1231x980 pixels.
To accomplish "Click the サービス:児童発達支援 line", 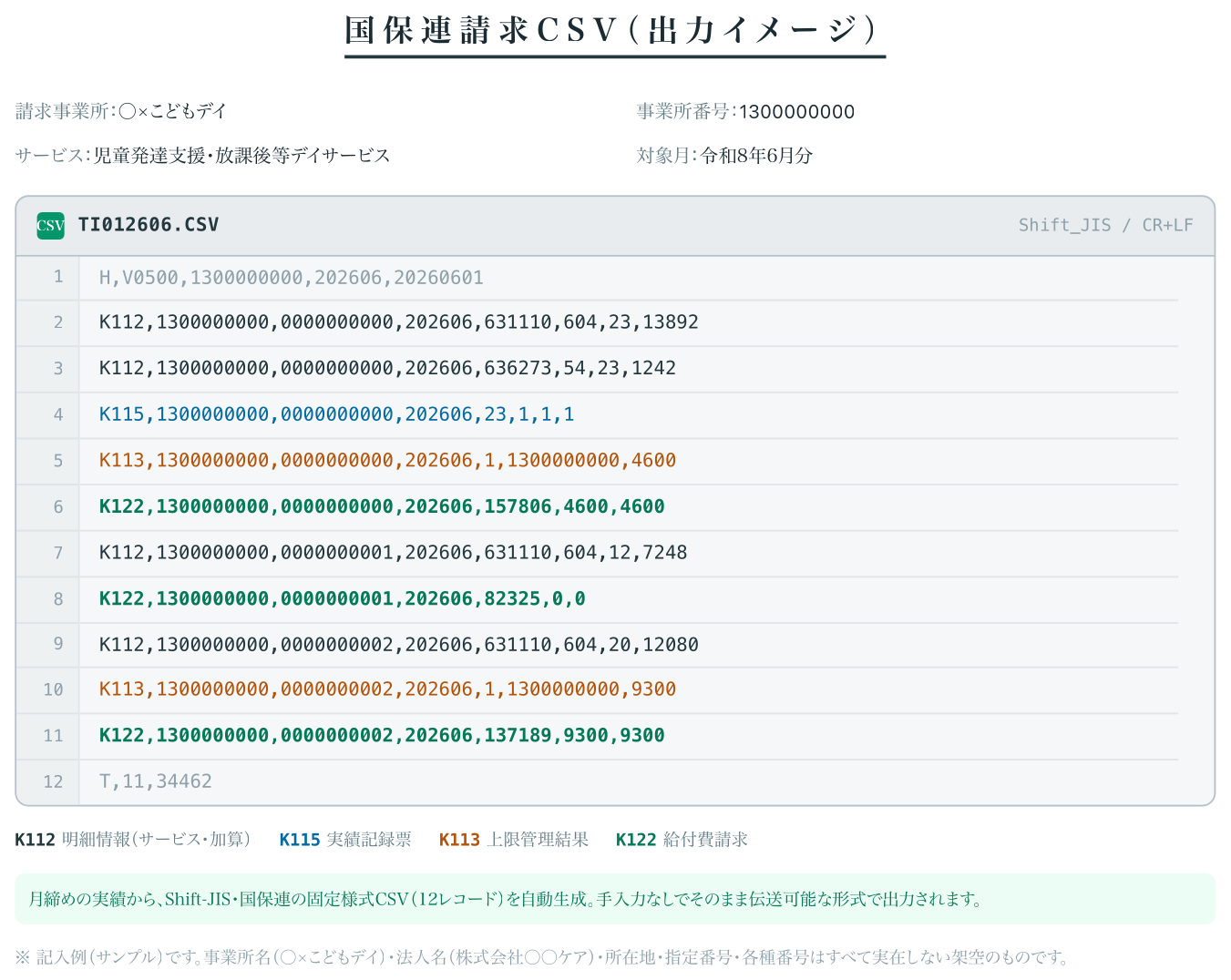I will (202, 156).
